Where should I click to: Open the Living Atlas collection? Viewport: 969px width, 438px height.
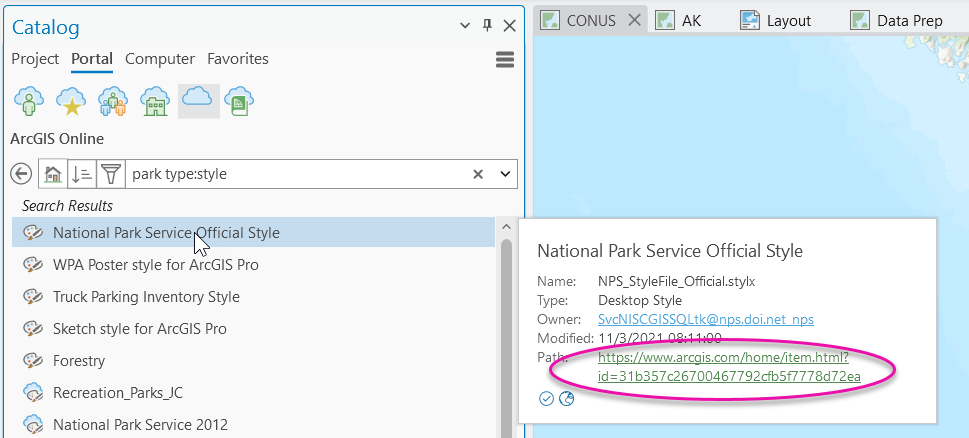(239, 101)
